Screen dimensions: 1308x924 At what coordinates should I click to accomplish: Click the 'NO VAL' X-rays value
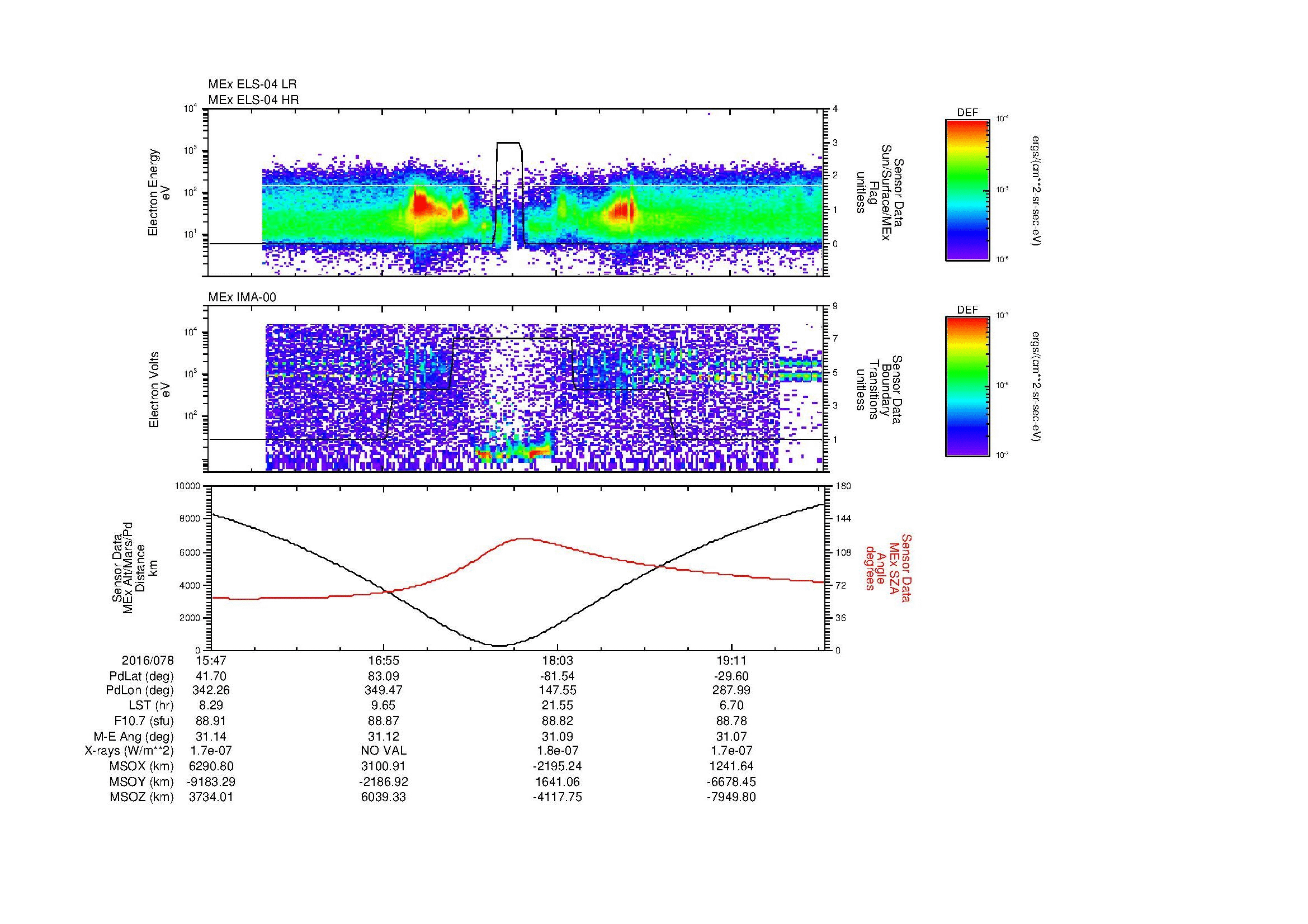pyautogui.click(x=384, y=751)
